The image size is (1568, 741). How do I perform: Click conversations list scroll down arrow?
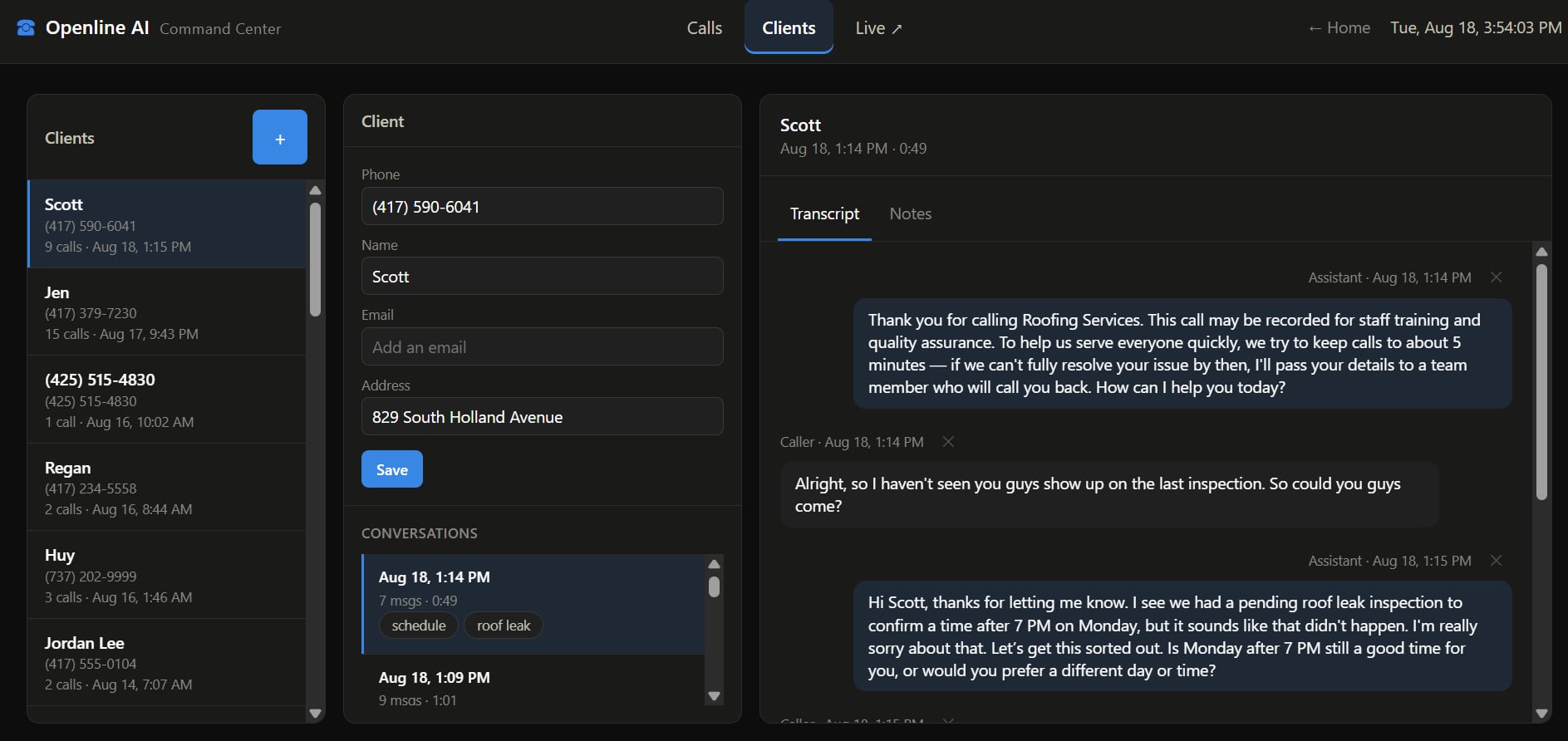click(x=714, y=696)
